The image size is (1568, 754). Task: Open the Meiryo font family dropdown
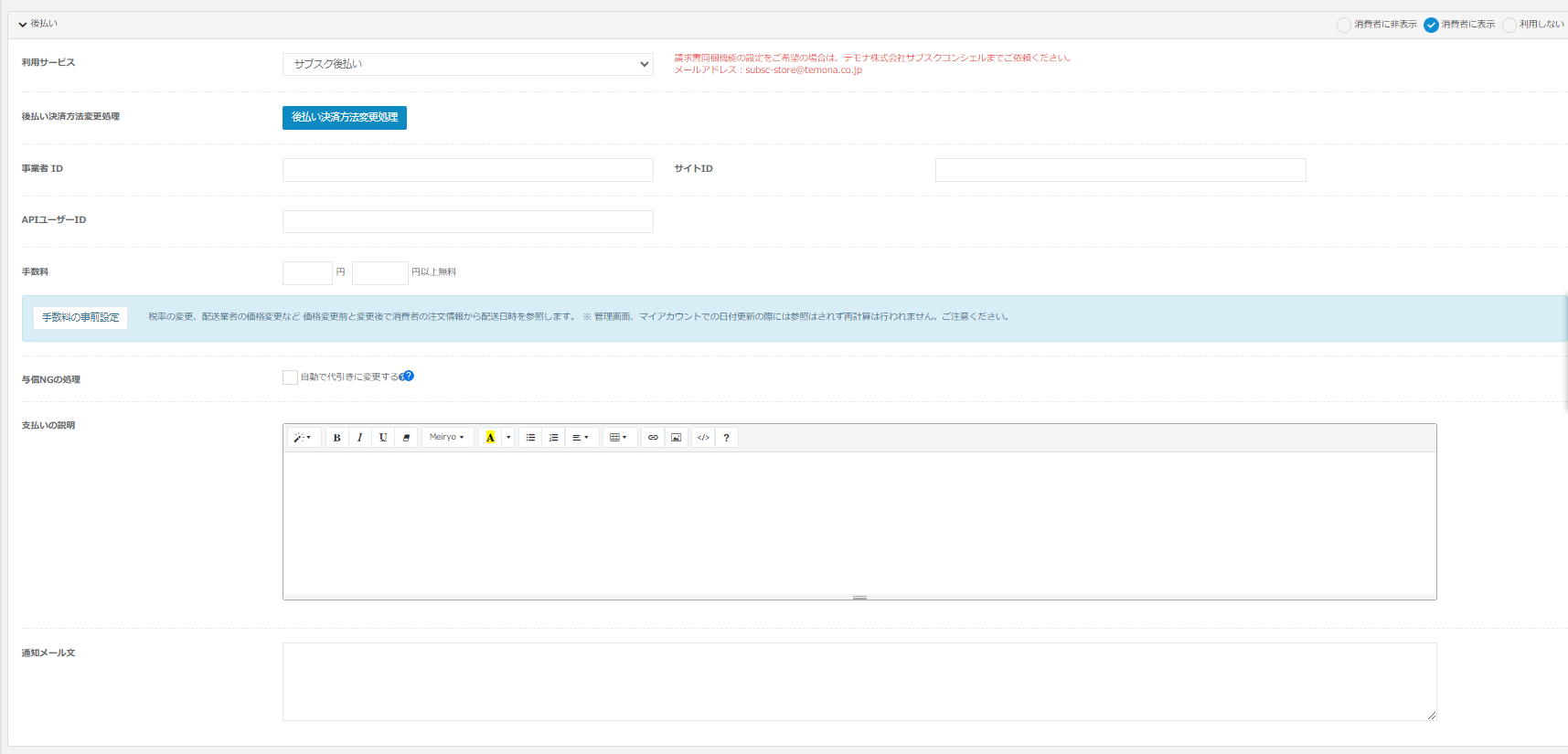(447, 438)
